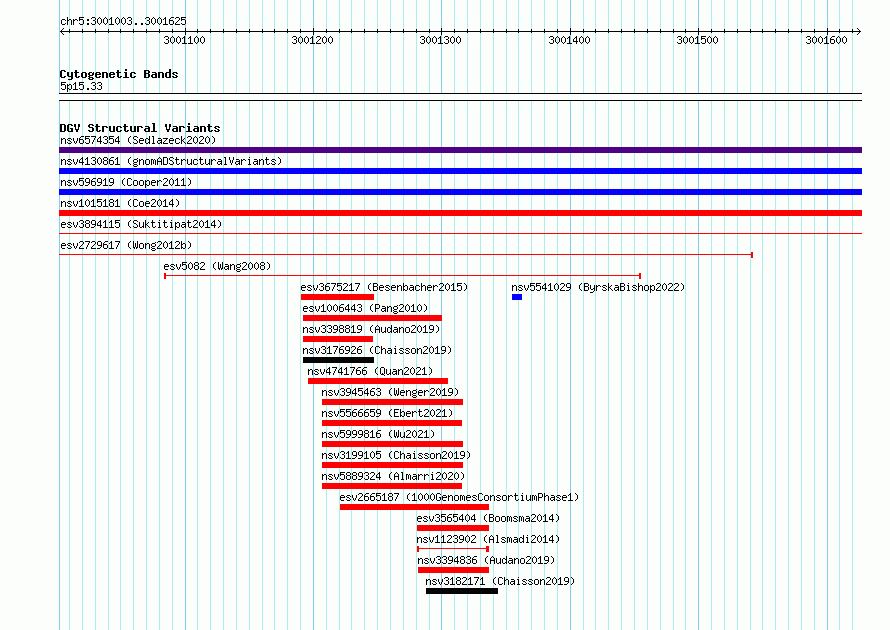This screenshot has width=890, height=630.
Task: Open nsv3176926 (Chaisson2019) variant label
Action: tap(377, 350)
